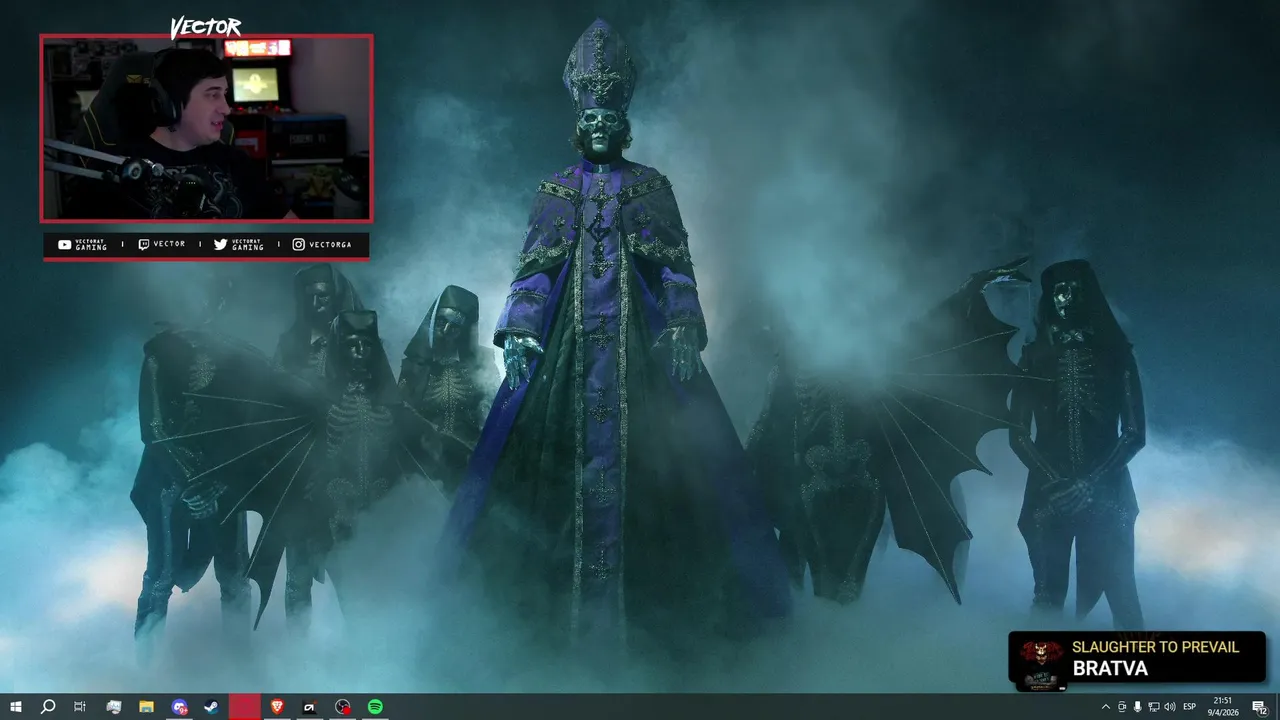Open the purple app with 9+ badge
This screenshot has height=720, width=1280.
(179, 707)
